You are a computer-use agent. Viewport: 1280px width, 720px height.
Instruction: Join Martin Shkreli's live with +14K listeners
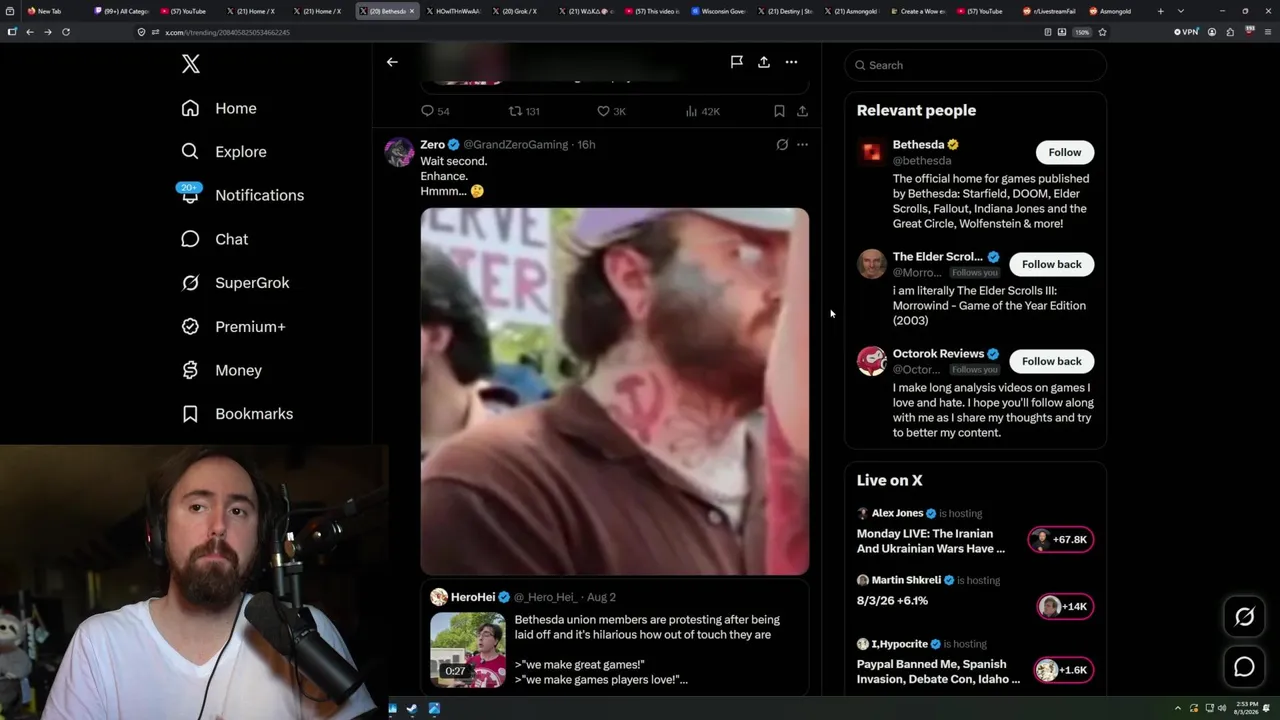click(1065, 606)
